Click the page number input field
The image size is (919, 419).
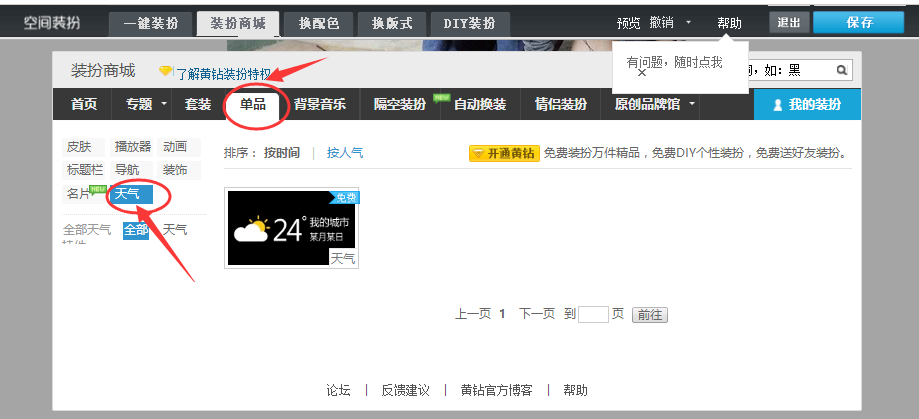point(593,314)
